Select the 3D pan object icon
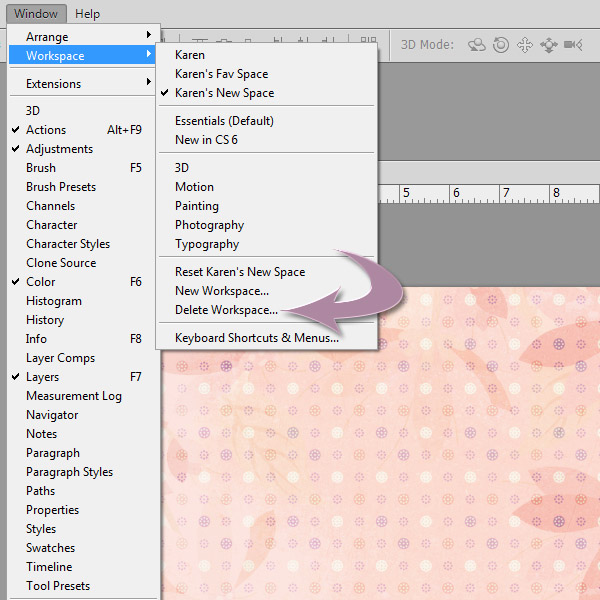 tap(525, 45)
